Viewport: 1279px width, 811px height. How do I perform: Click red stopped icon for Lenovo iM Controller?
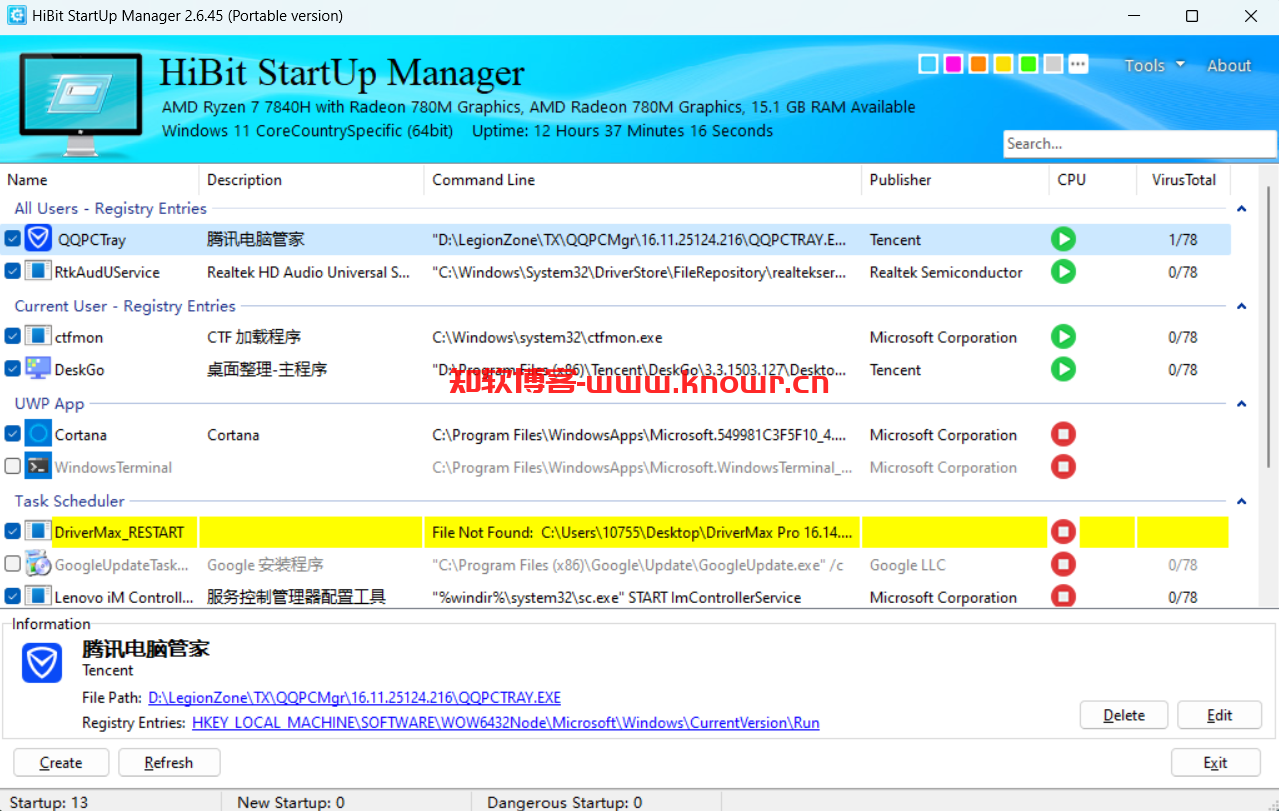coord(1063,597)
